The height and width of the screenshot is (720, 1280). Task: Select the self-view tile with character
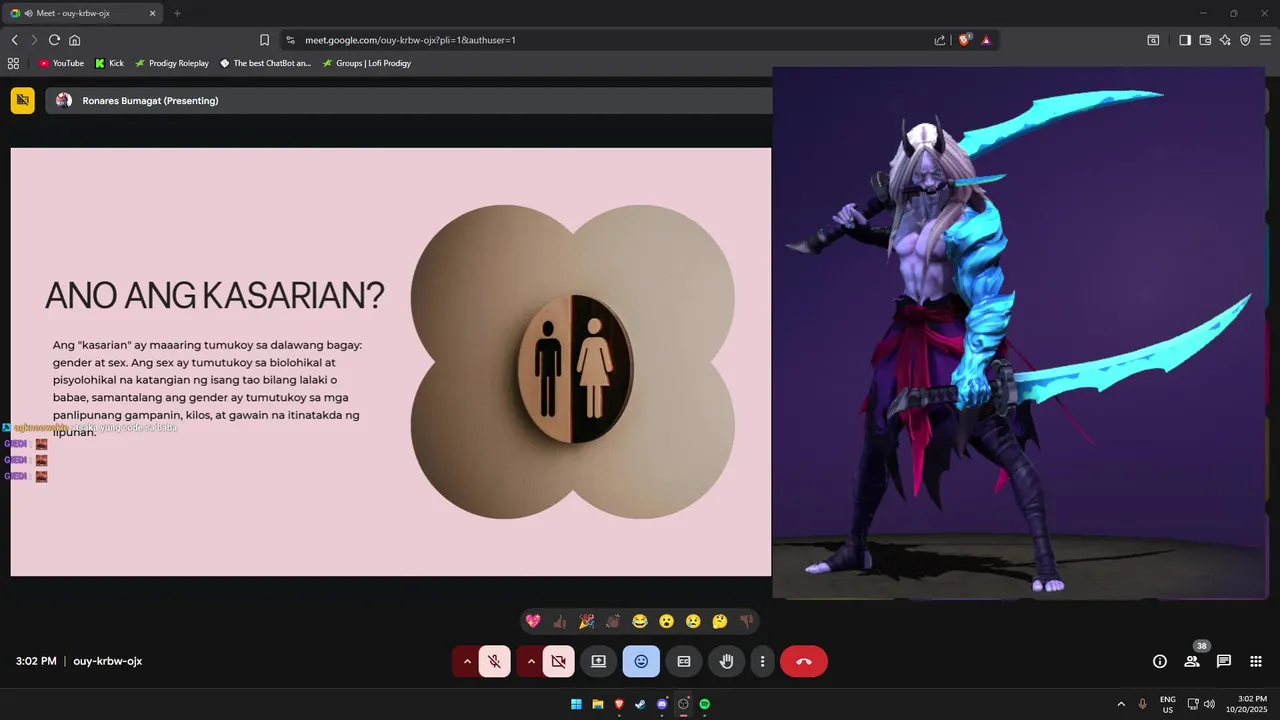(1019, 333)
